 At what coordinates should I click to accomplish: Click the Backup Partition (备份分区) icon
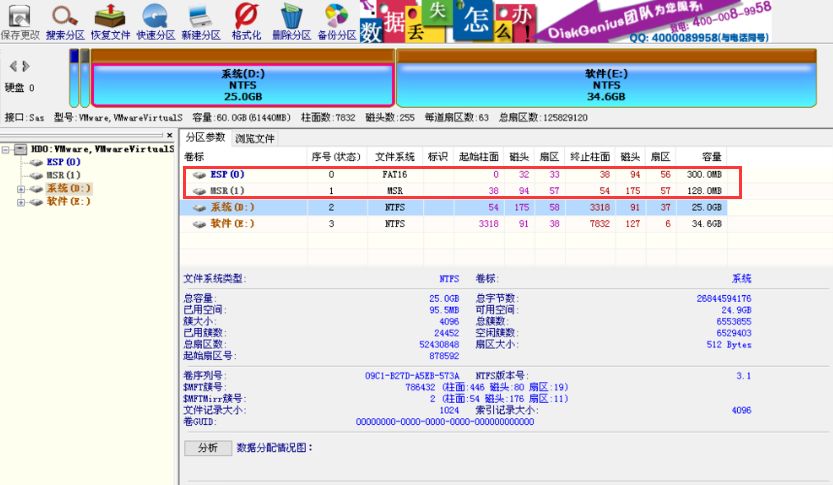coord(337,22)
